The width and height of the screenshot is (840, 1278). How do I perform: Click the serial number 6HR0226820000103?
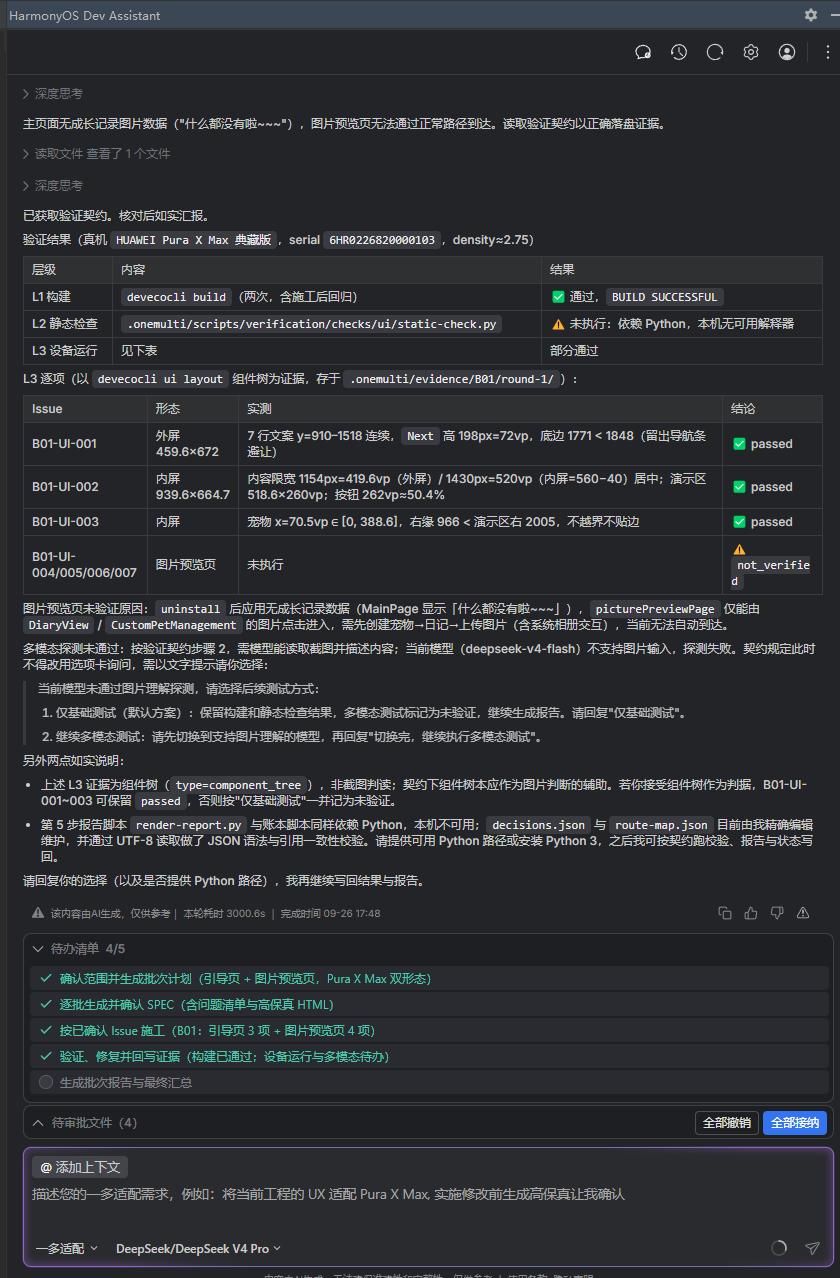click(381, 240)
